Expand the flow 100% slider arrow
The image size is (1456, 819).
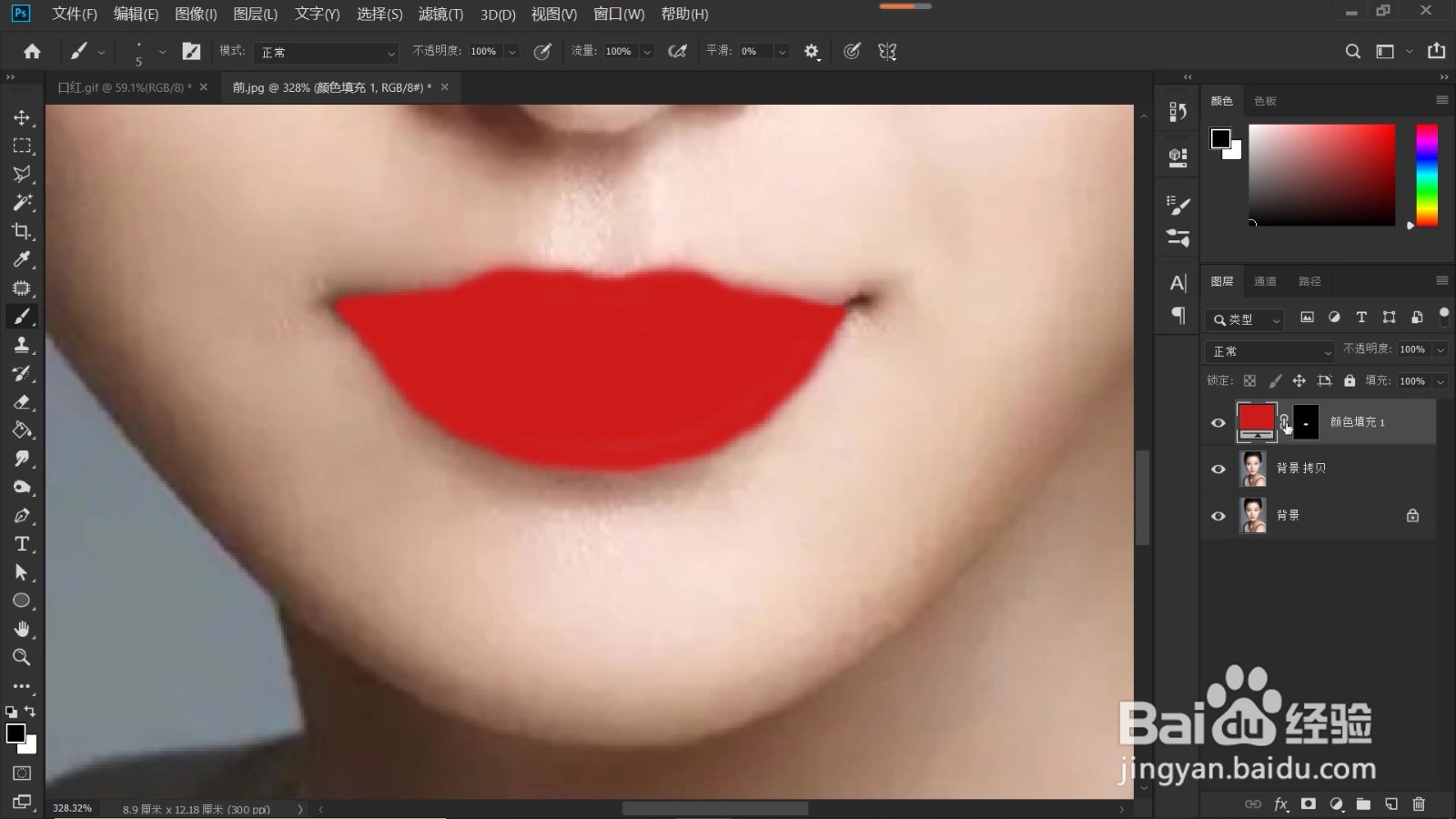click(647, 52)
